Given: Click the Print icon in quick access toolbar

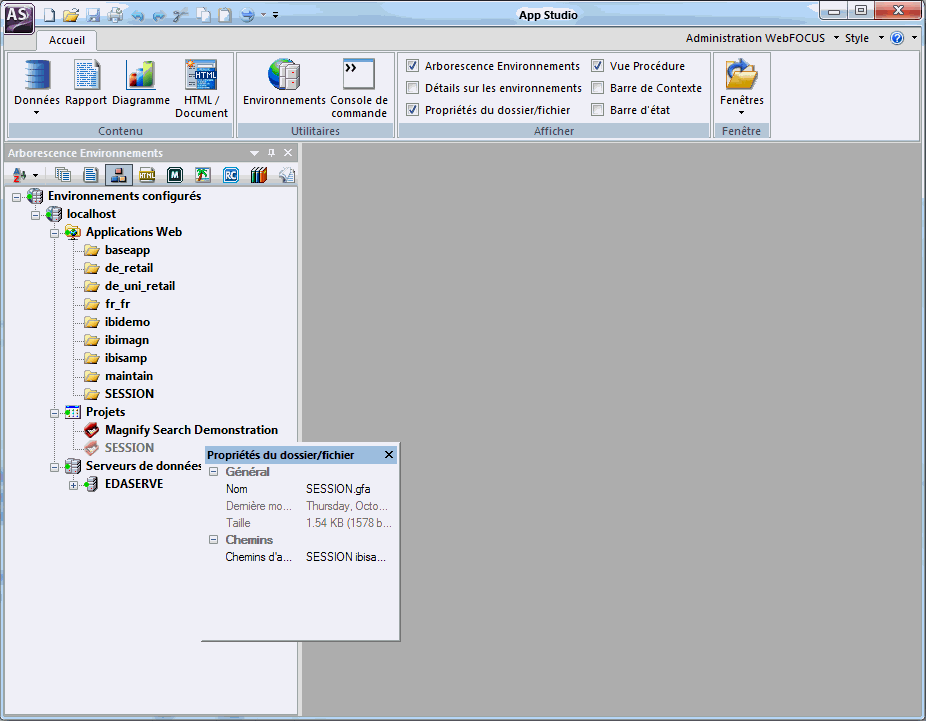Looking at the screenshot, I should click(x=115, y=15).
